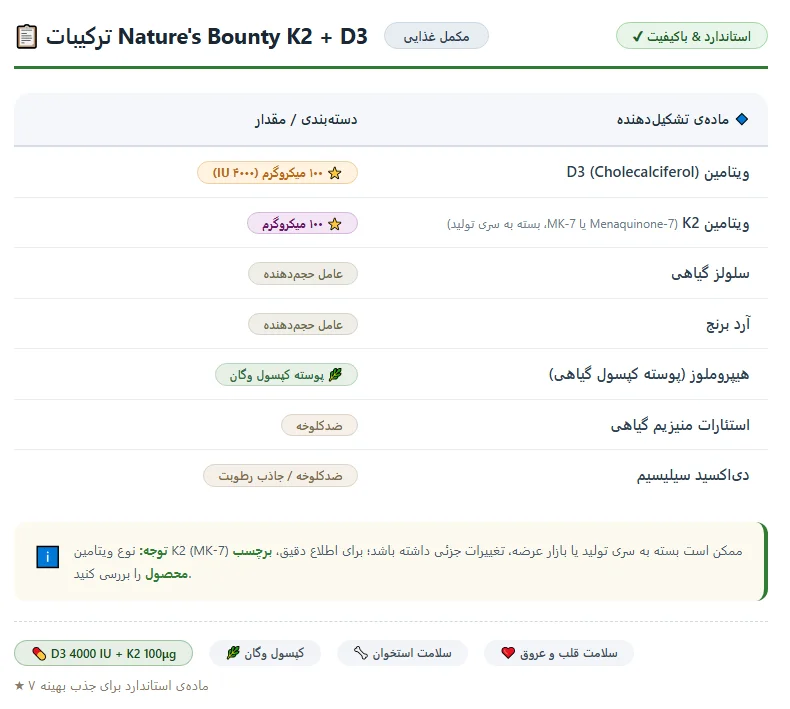The image size is (790, 709).
Task: Click the bold توجه: word in note
Action: 154,551
